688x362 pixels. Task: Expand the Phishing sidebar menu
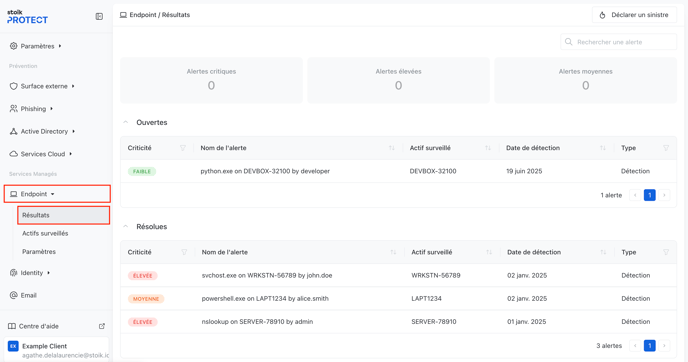point(31,109)
